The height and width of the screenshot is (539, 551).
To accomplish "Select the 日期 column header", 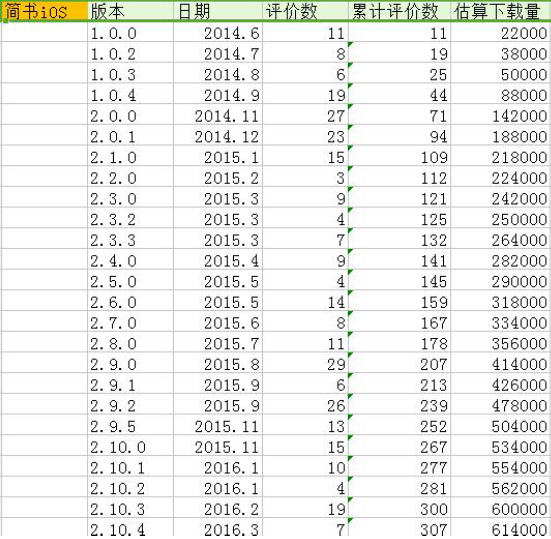I will [218, 12].
